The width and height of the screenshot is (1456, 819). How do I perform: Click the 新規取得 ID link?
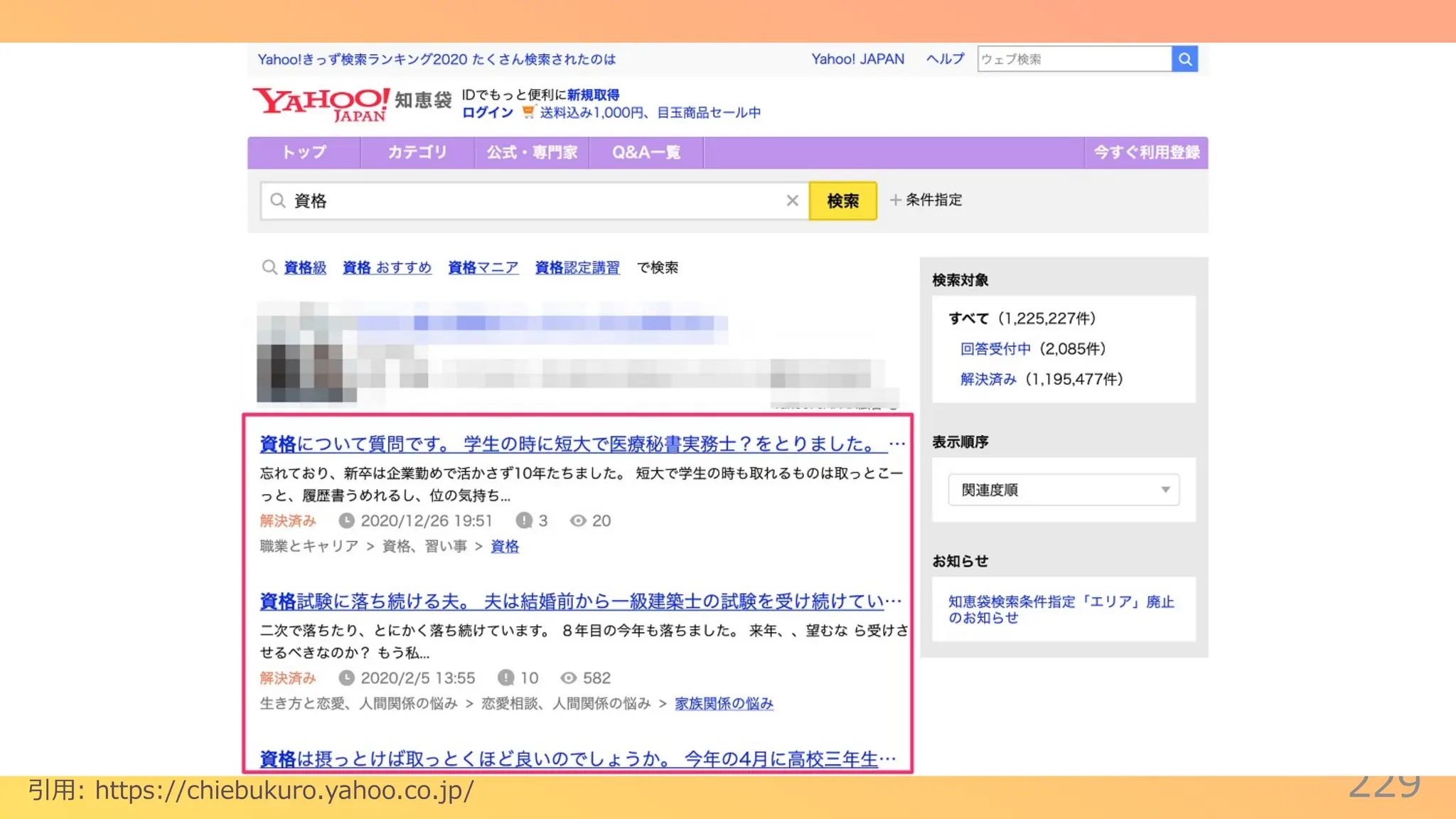coord(593,95)
